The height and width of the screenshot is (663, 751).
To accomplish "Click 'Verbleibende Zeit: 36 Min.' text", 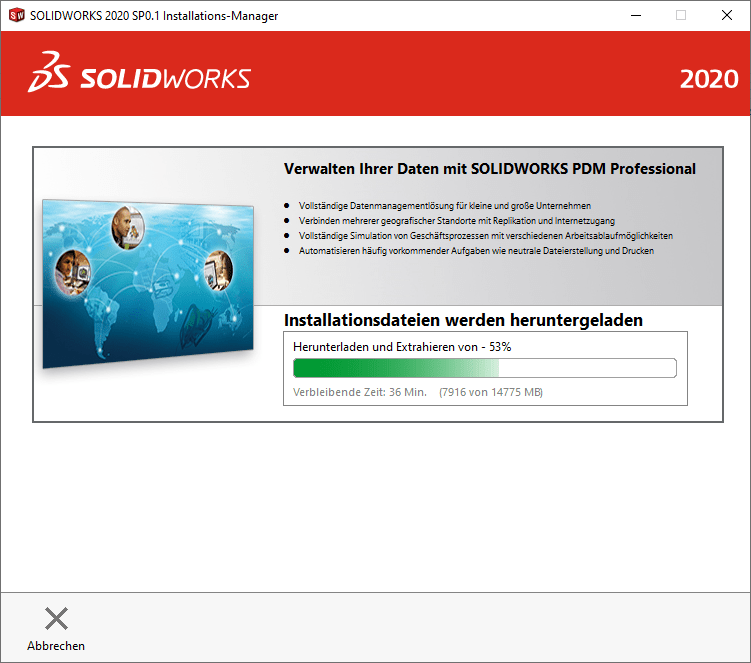I will [x=360, y=392].
